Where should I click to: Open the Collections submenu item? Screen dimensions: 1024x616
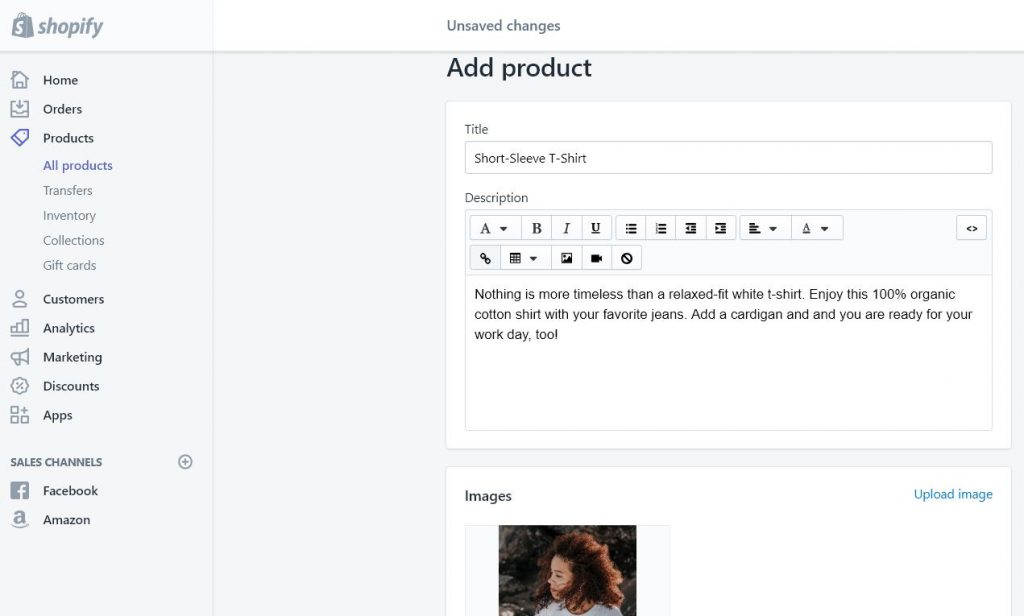pyautogui.click(x=74, y=240)
